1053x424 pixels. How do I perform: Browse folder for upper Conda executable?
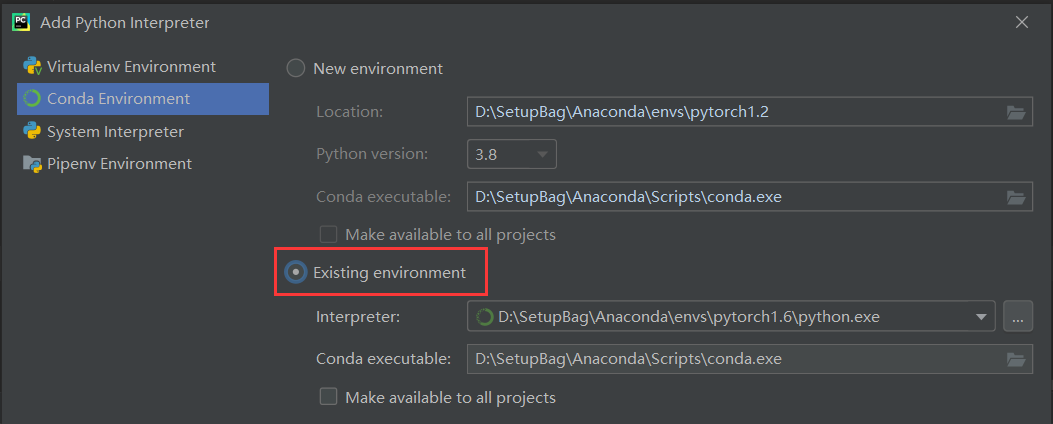point(1016,196)
